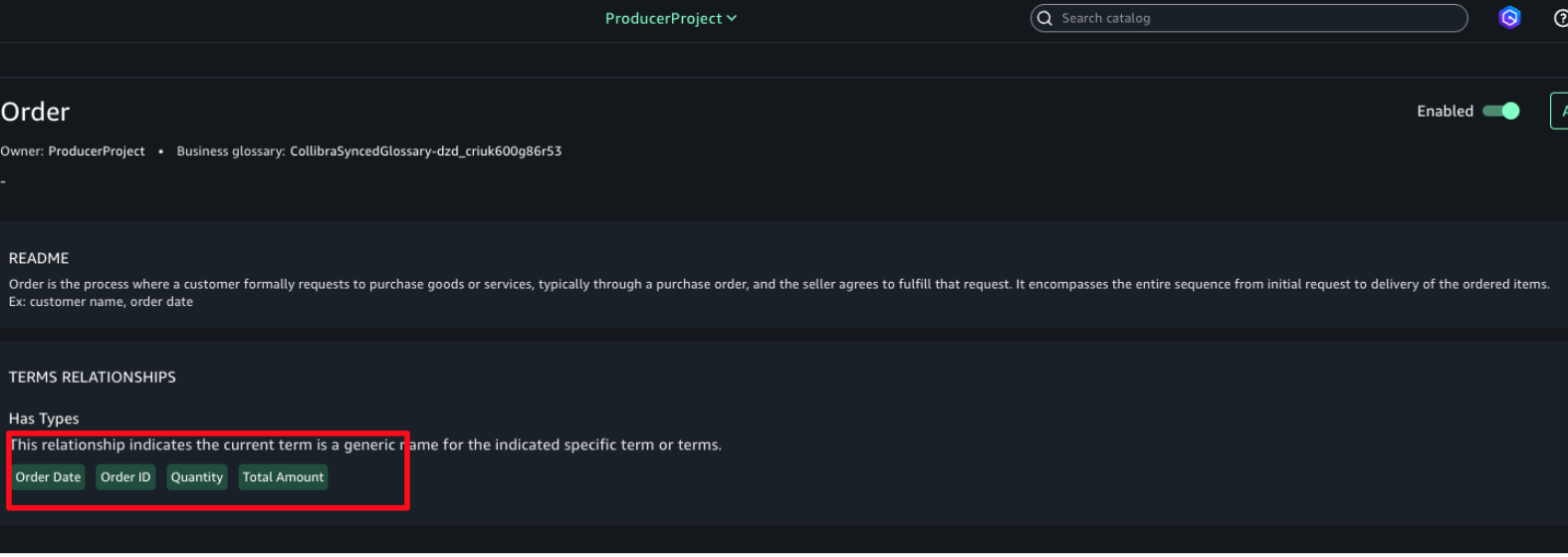The height and width of the screenshot is (557, 1568).
Task: Open the Total Amount term chip
Action: tap(283, 477)
